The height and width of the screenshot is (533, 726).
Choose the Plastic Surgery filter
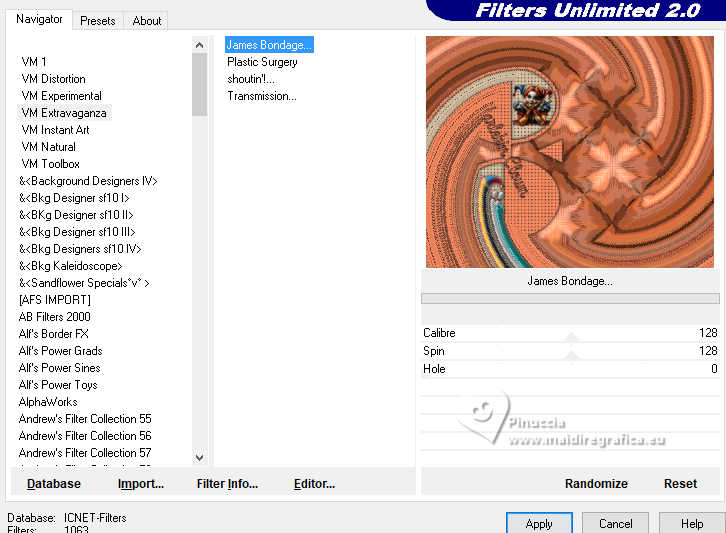point(262,62)
